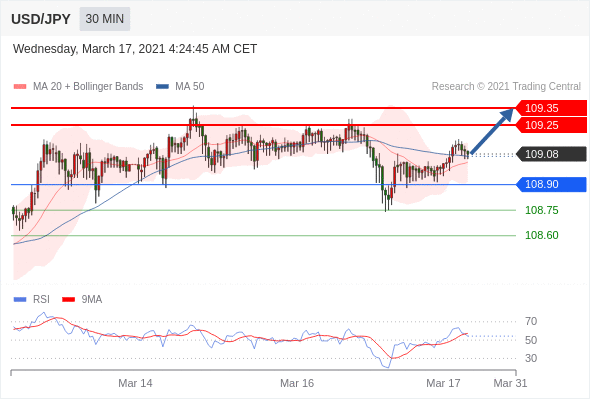Click the 108.60 support level label
This screenshot has height=400, width=590.
coord(541,235)
